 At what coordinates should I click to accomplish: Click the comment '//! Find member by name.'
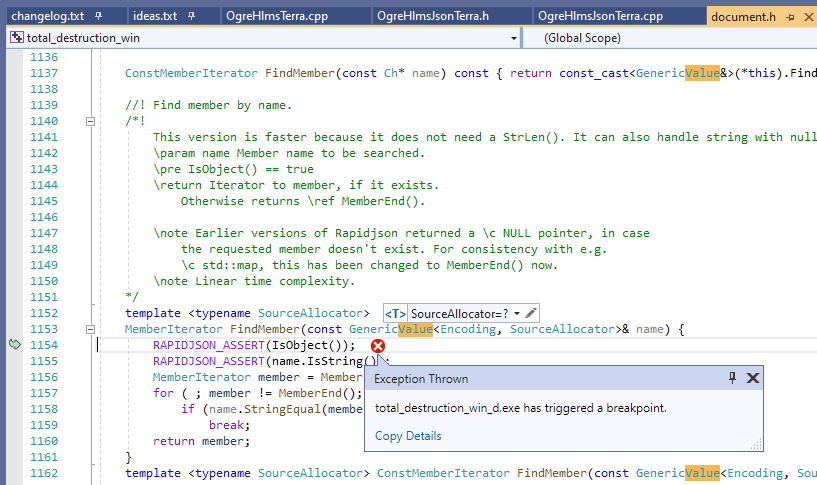(x=208, y=105)
